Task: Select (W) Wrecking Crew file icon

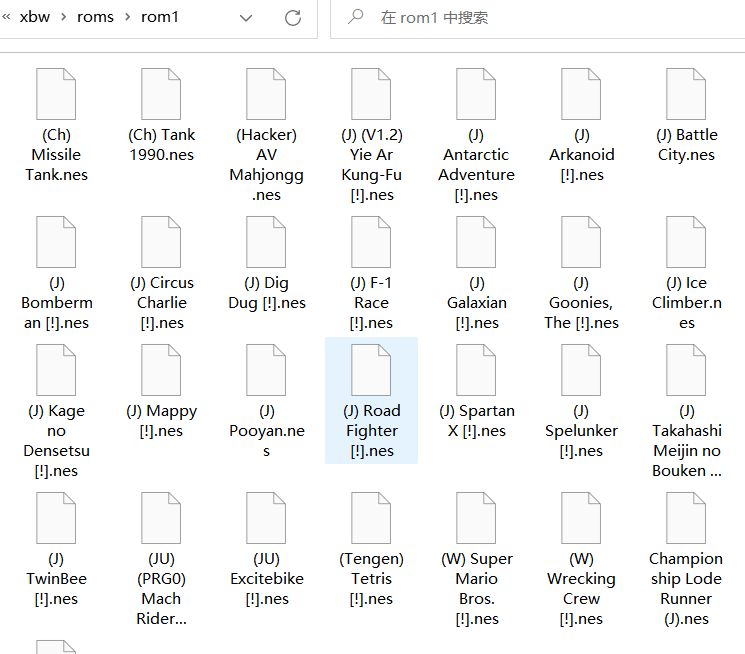Action: pyautogui.click(x=581, y=518)
